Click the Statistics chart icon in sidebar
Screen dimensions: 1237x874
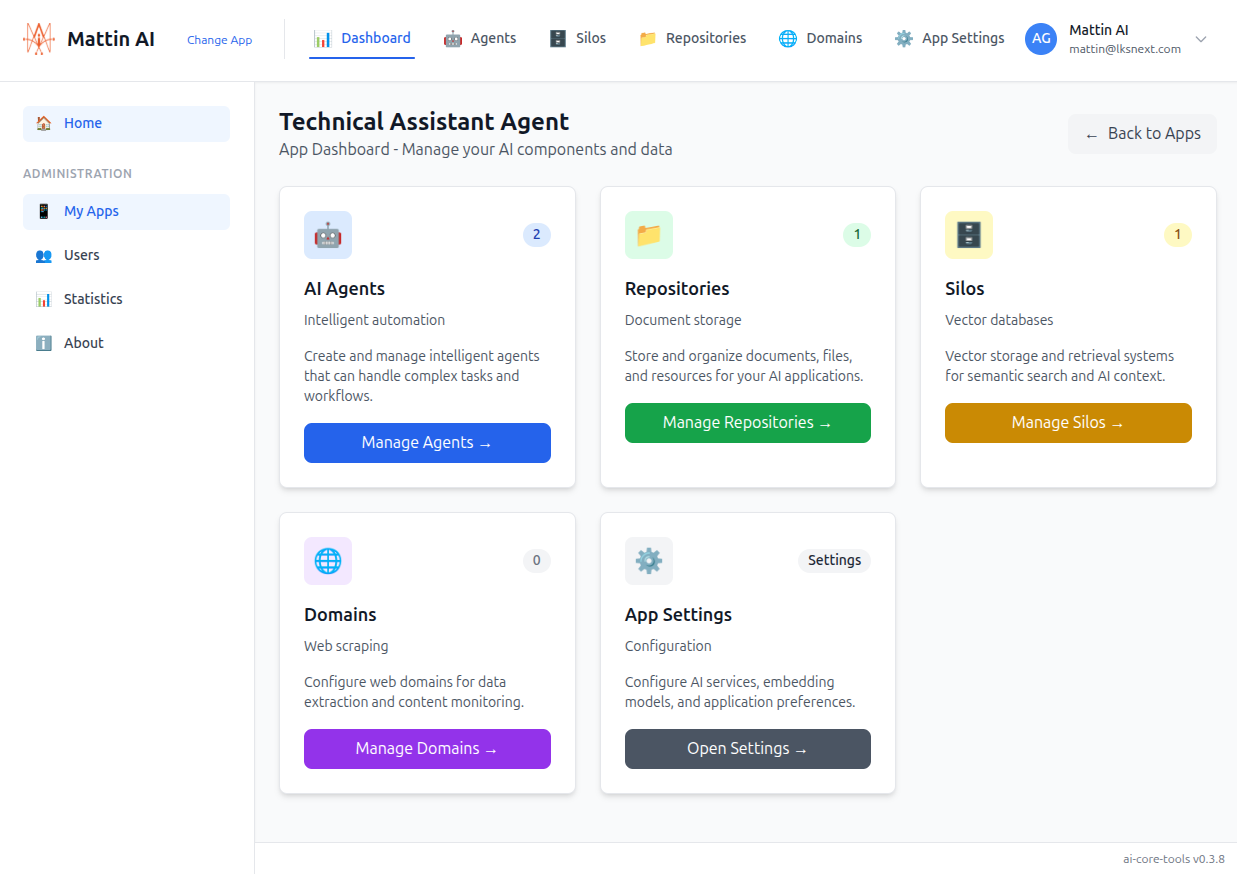pos(44,298)
